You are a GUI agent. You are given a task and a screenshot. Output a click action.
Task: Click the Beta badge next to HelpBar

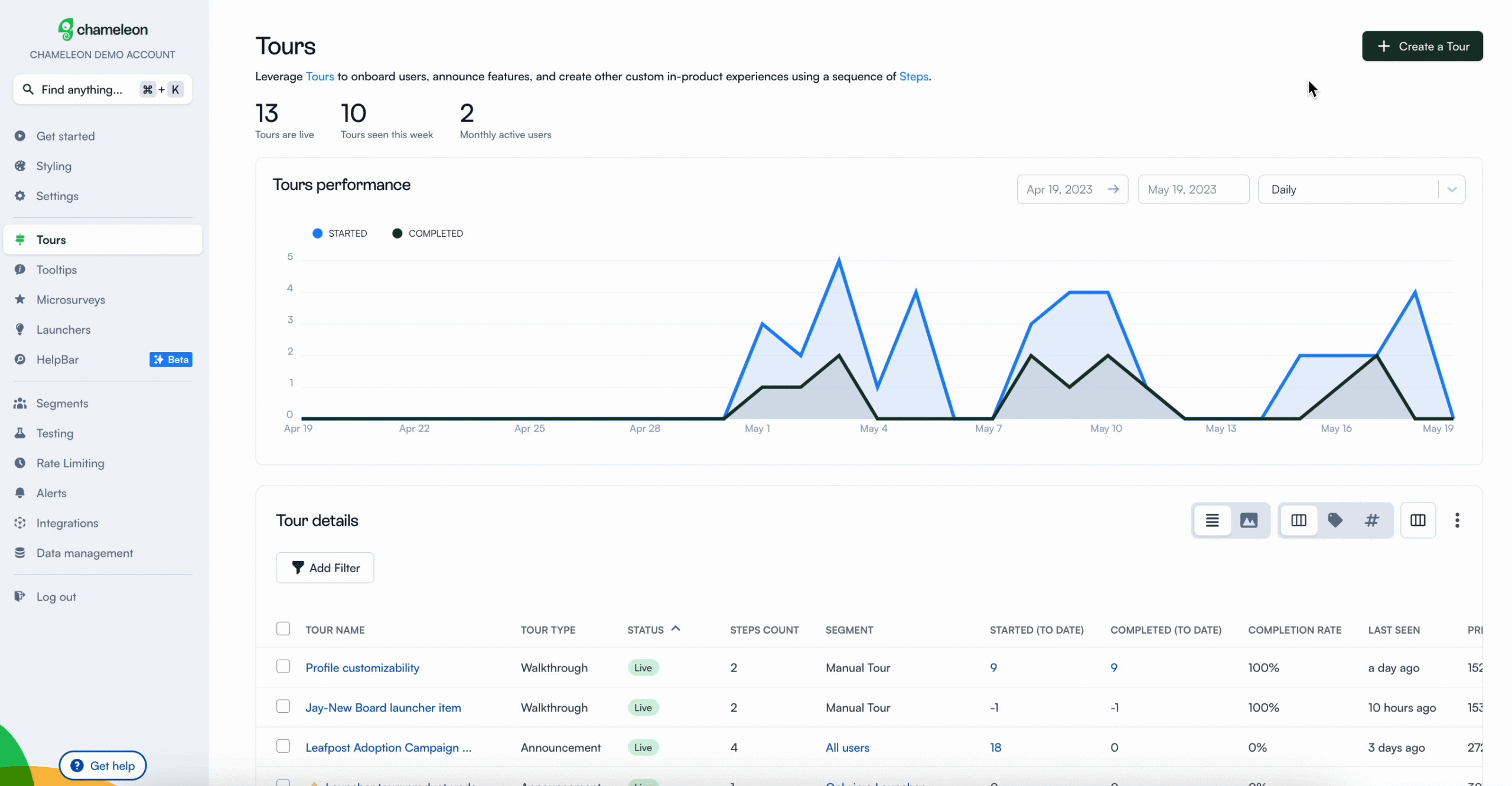tap(171, 360)
